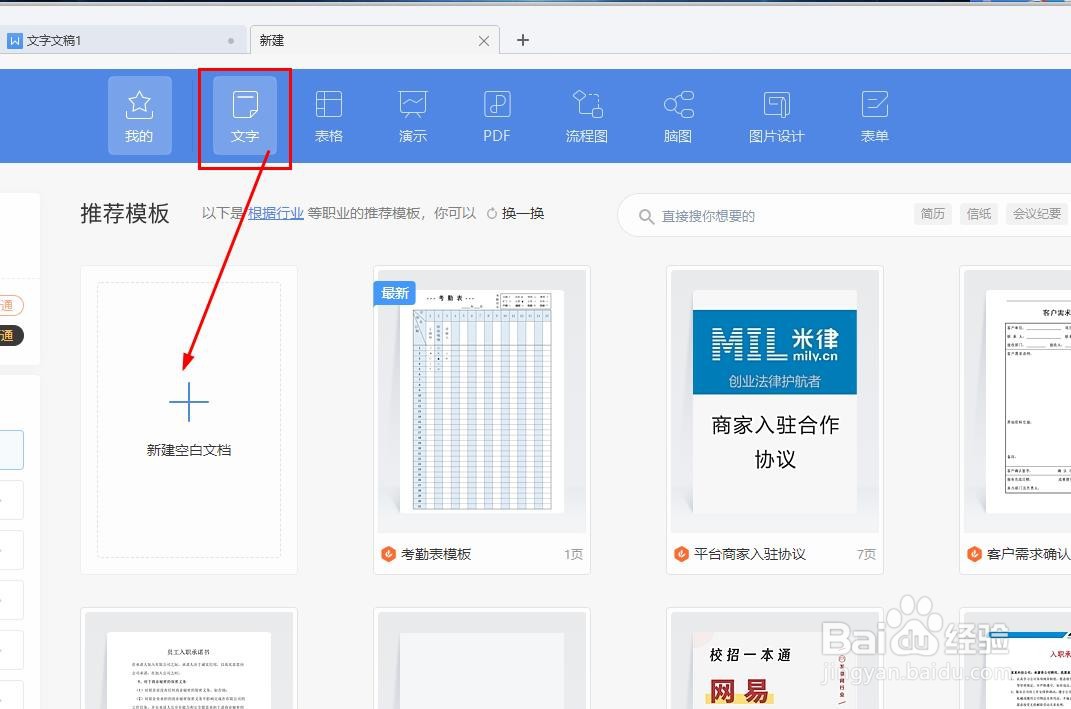Click the 会议纪要 quick search tag
This screenshot has height=709, width=1071.
point(1036,213)
